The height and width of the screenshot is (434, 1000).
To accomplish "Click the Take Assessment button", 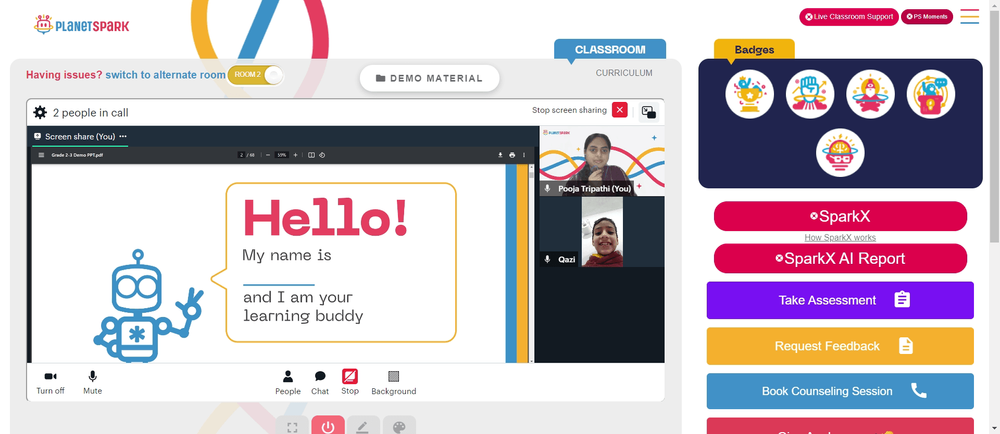I will [x=840, y=300].
